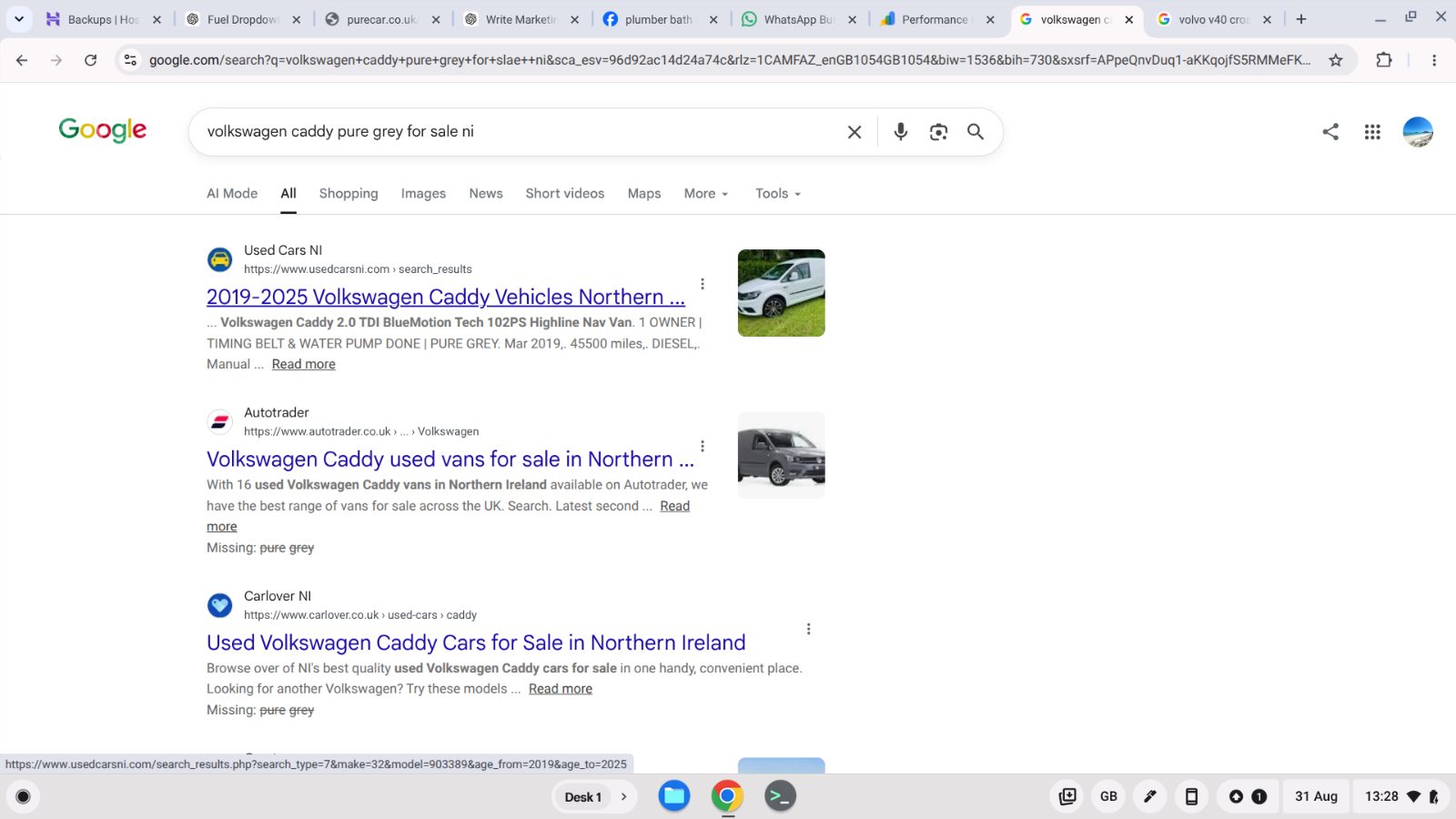This screenshot has height=819, width=1456.
Task: Open the Google account profile picture
Action: [1418, 132]
